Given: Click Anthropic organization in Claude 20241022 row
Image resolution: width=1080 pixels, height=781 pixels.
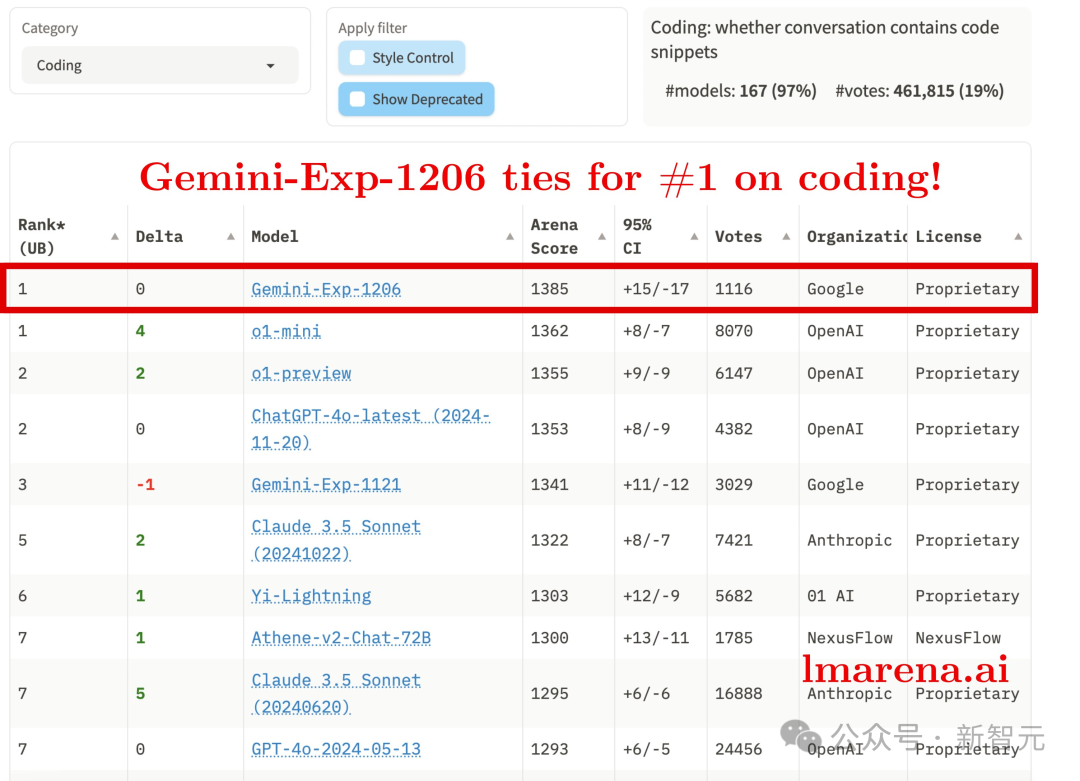Looking at the screenshot, I should 849,540.
